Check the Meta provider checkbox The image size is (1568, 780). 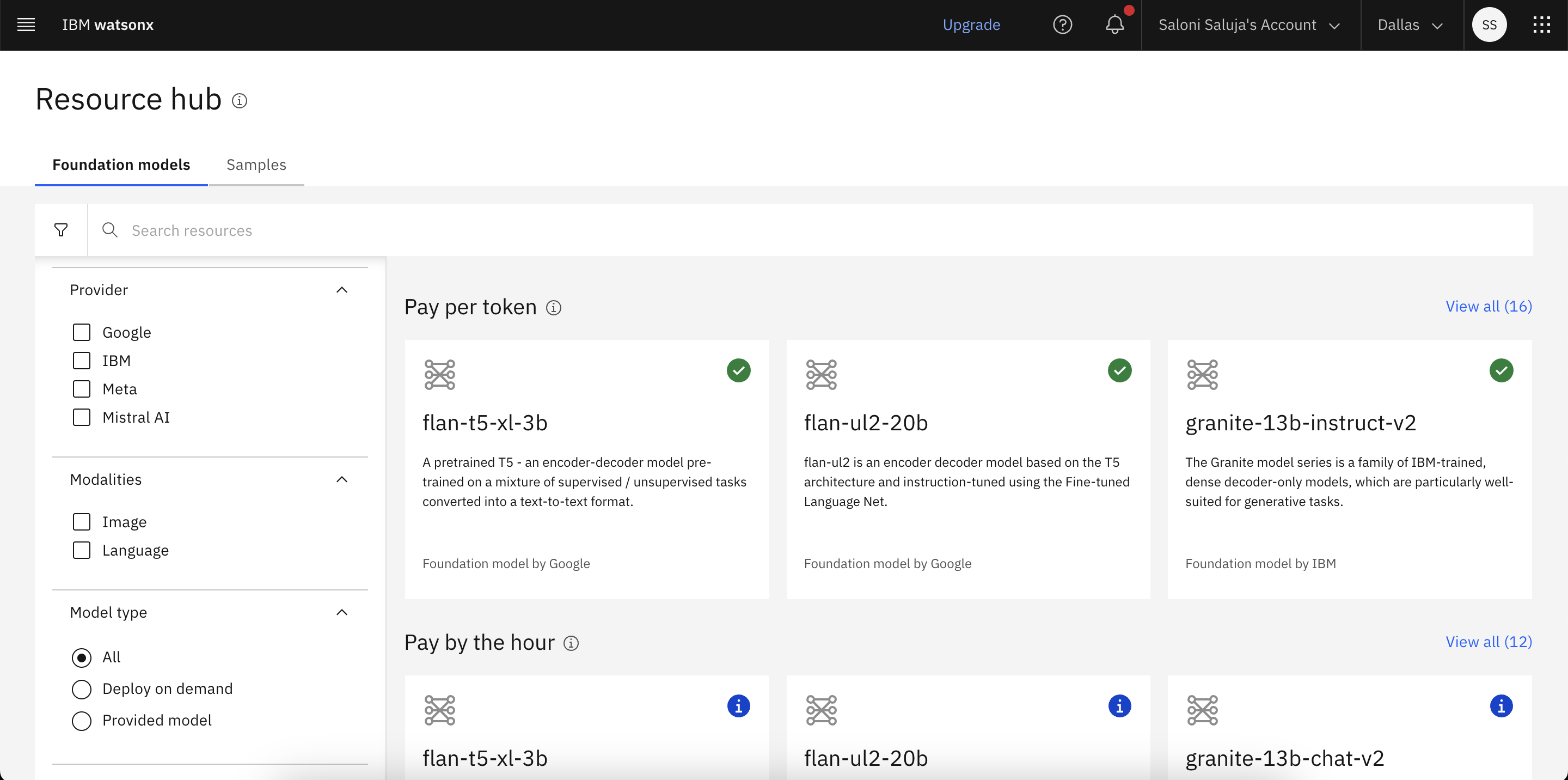(82, 389)
